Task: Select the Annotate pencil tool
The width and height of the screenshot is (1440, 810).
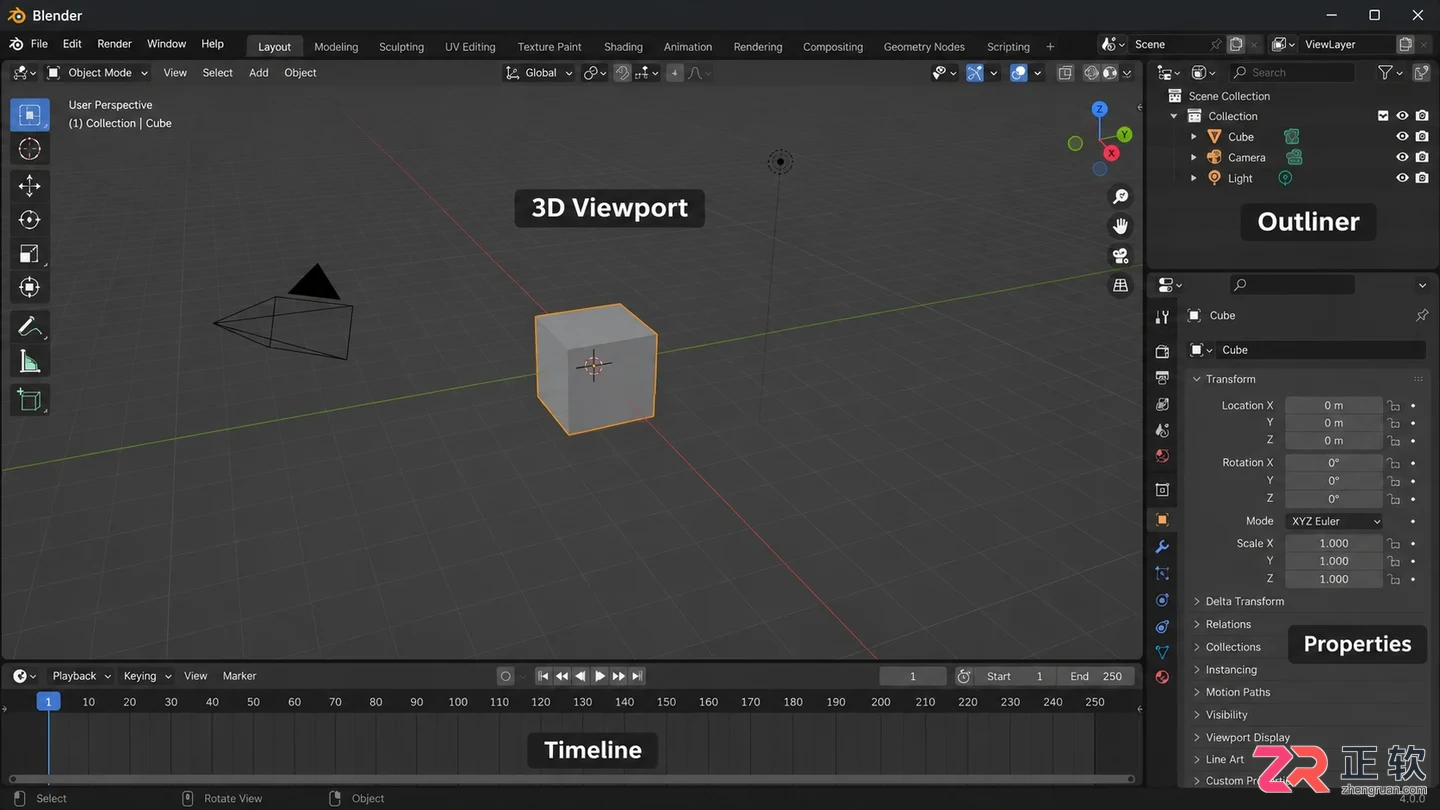Action: click(30, 327)
